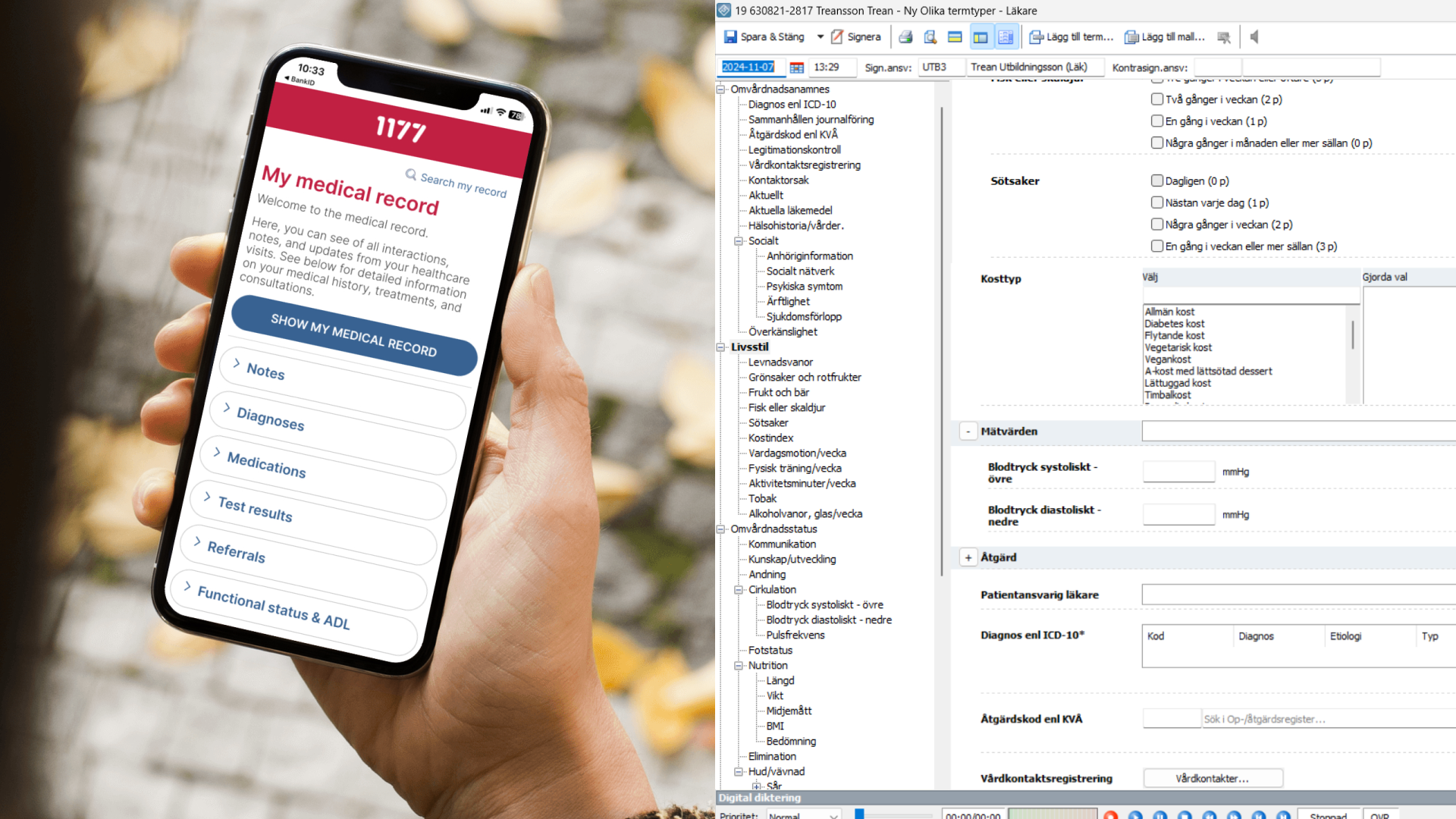Check Två gånger i veckan (2 p)
Image resolution: width=1456 pixels, height=819 pixels.
click(1157, 99)
